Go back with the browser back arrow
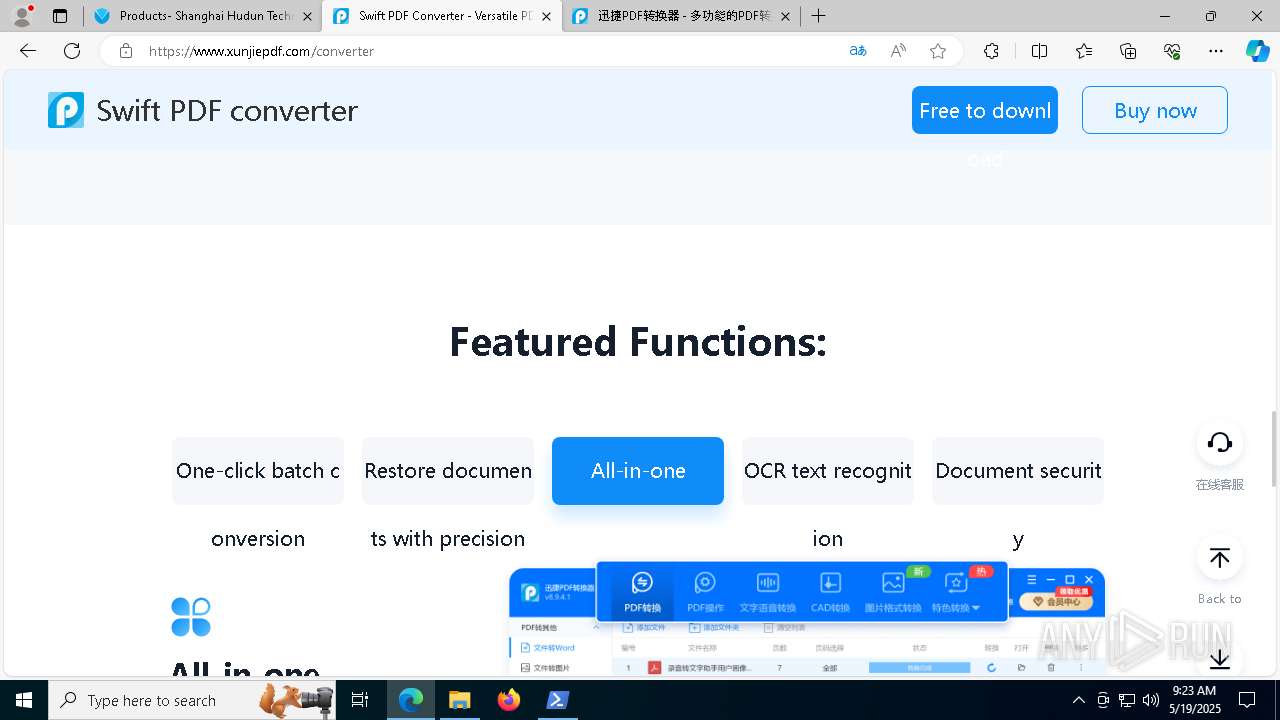The width and height of the screenshot is (1280, 720). click(x=28, y=51)
